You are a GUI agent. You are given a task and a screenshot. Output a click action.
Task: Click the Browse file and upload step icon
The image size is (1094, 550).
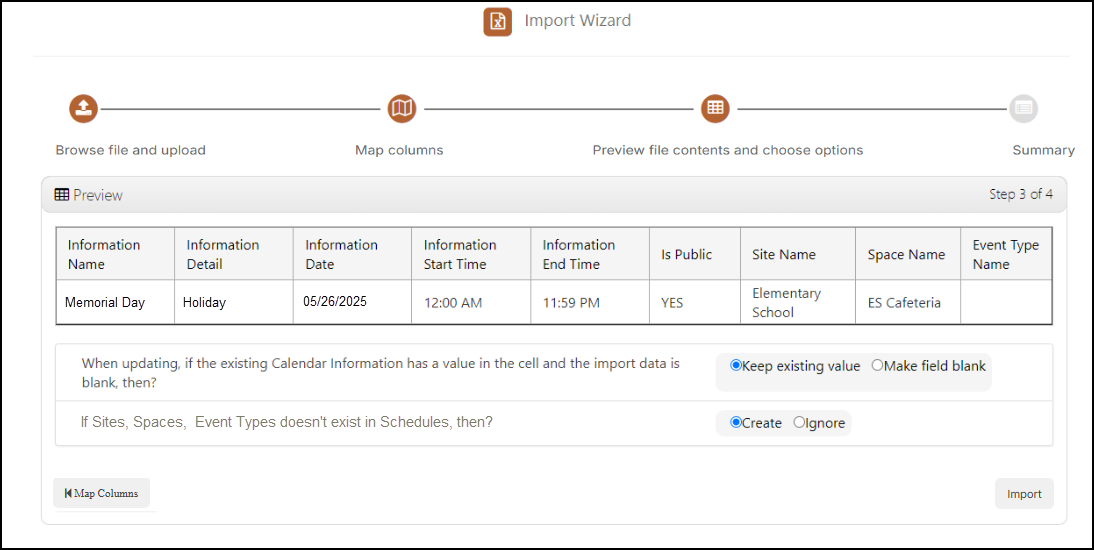[x=84, y=108]
